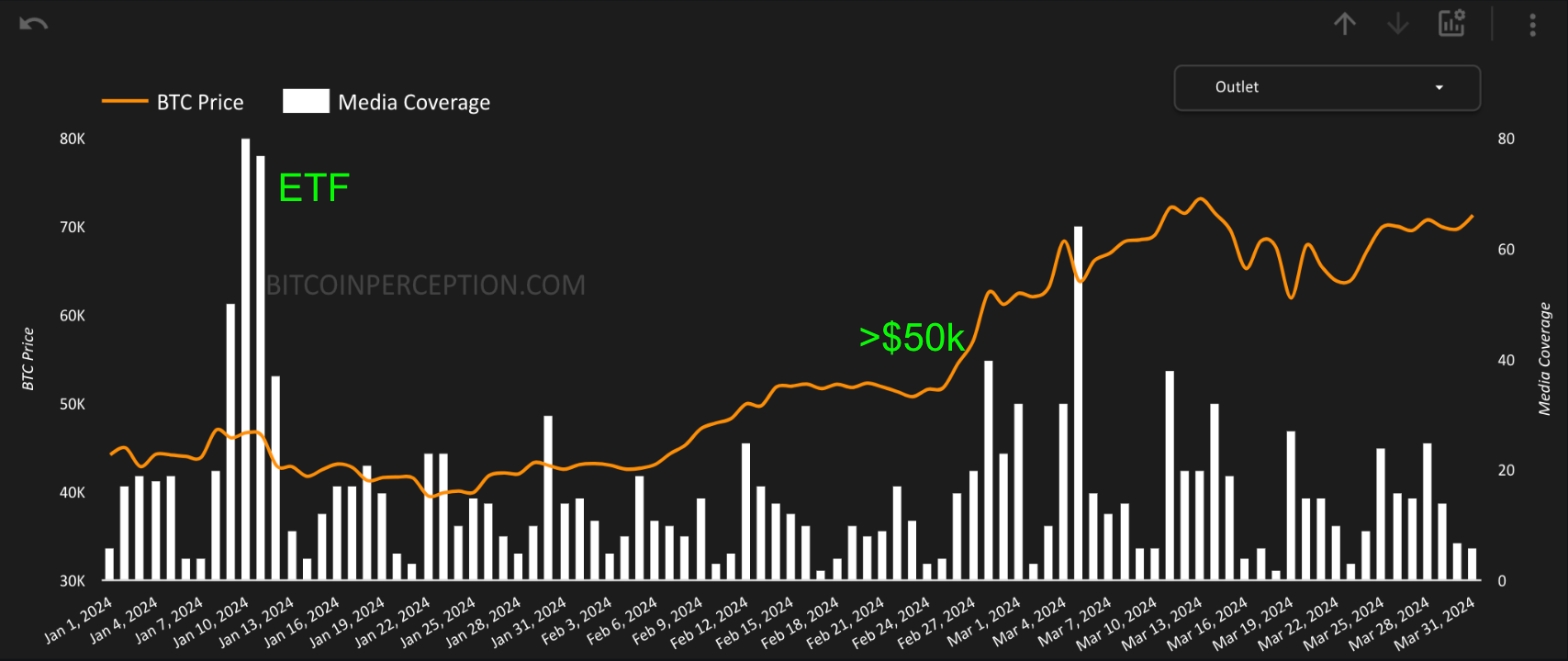Click the white Media Coverage legend swatch
The image size is (1568, 661).
(306, 101)
